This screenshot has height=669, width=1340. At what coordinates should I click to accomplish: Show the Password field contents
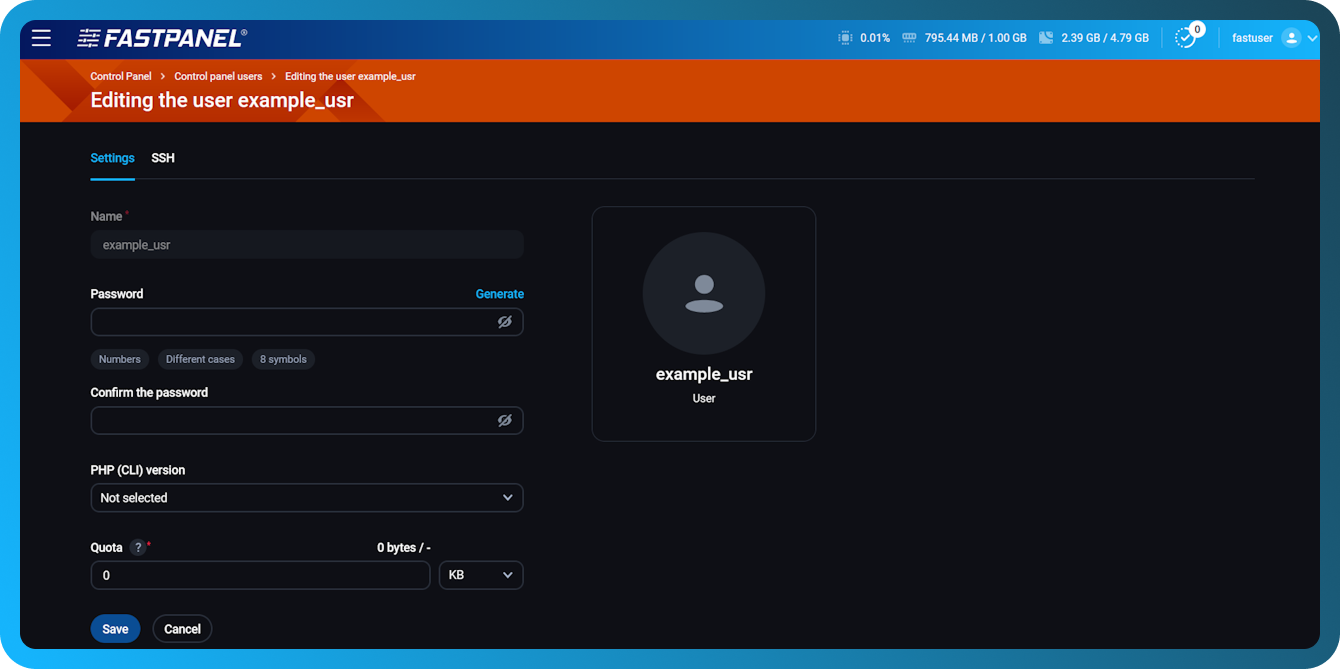(x=504, y=321)
